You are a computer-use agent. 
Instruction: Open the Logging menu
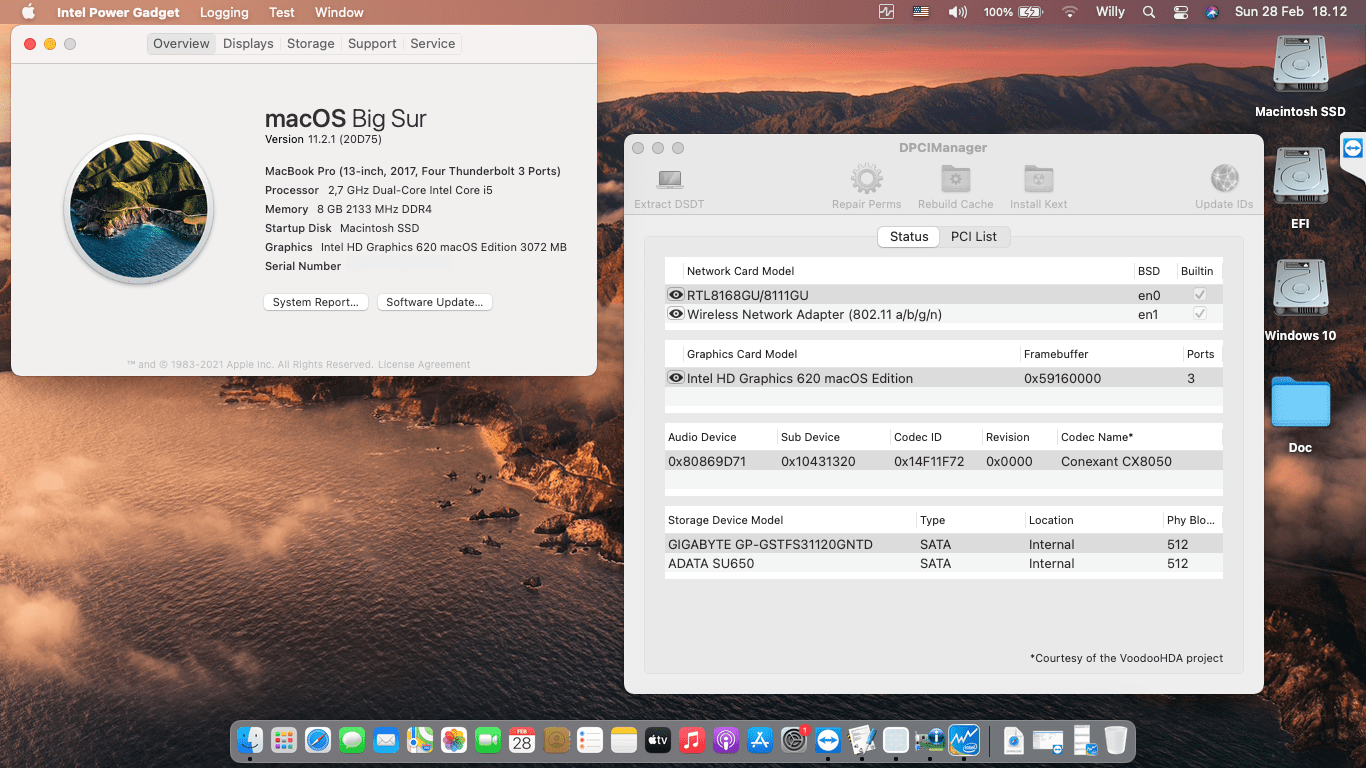(x=223, y=12)
